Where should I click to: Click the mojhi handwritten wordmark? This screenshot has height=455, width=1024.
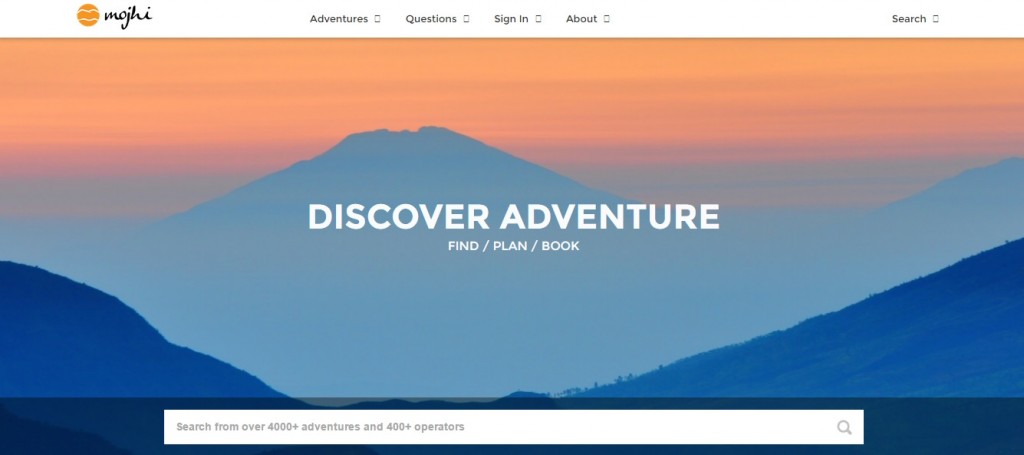128,16
